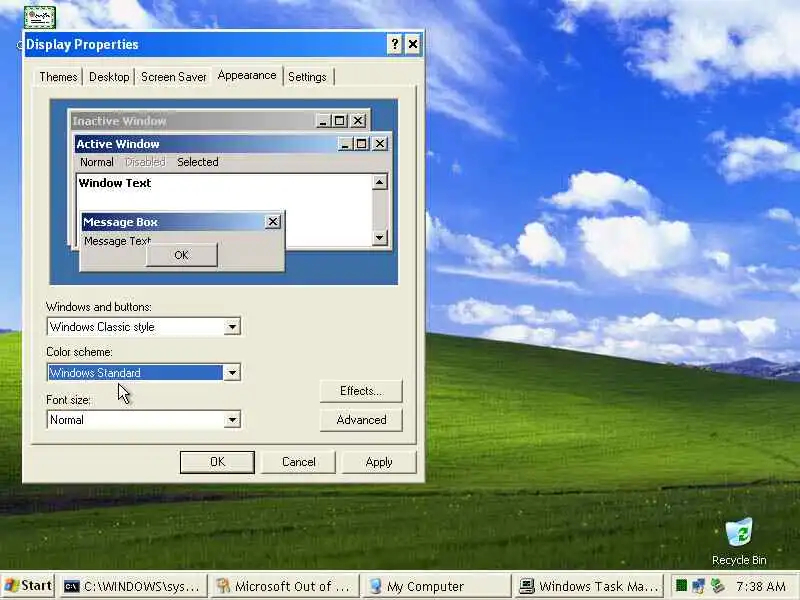The height and width of the screenshot is (600, 800).
Task: Click the Cancel button
Action: [x=298, y=462]
